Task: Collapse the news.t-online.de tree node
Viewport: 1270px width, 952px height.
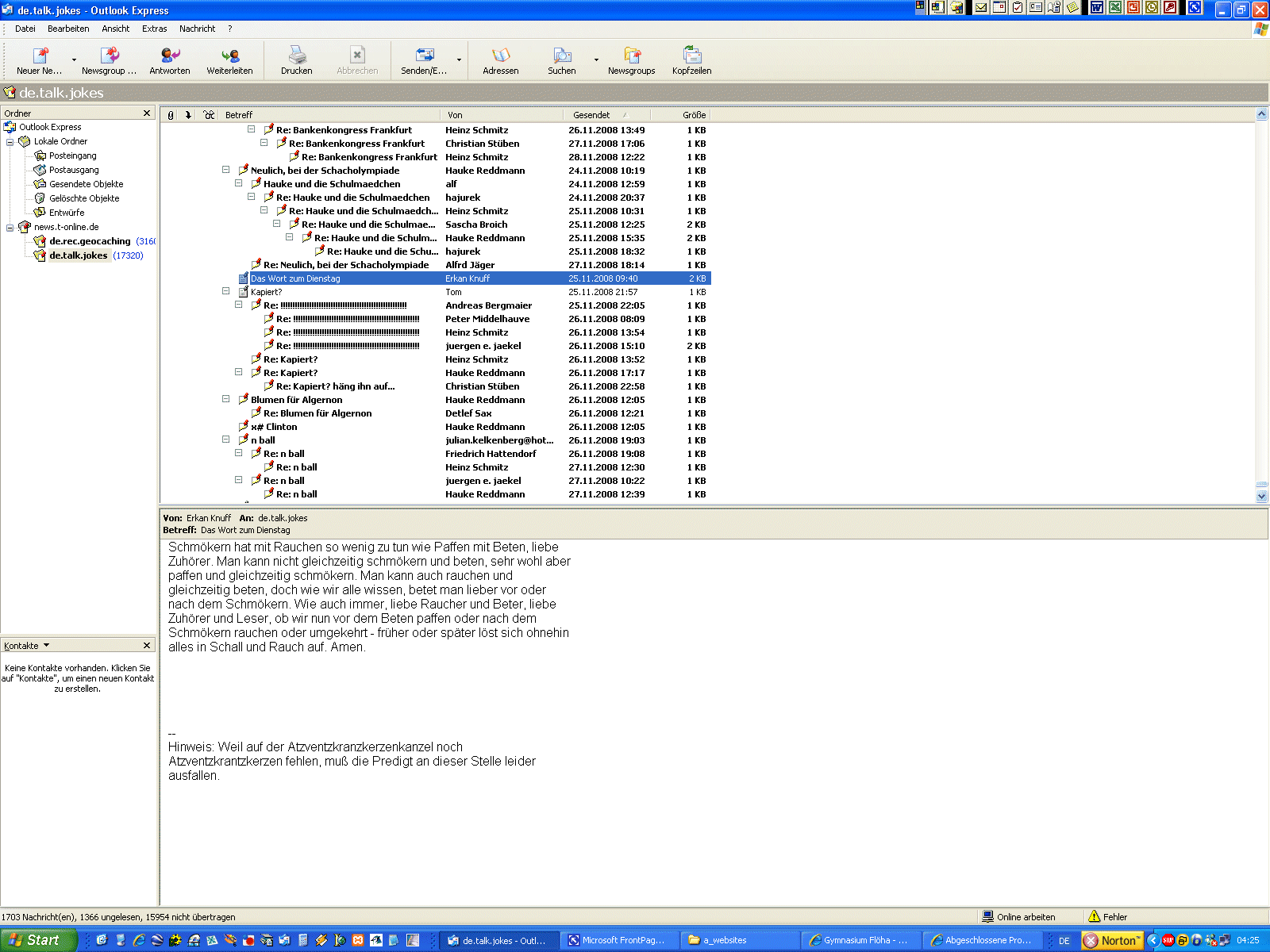Action: tap(10, 228)
